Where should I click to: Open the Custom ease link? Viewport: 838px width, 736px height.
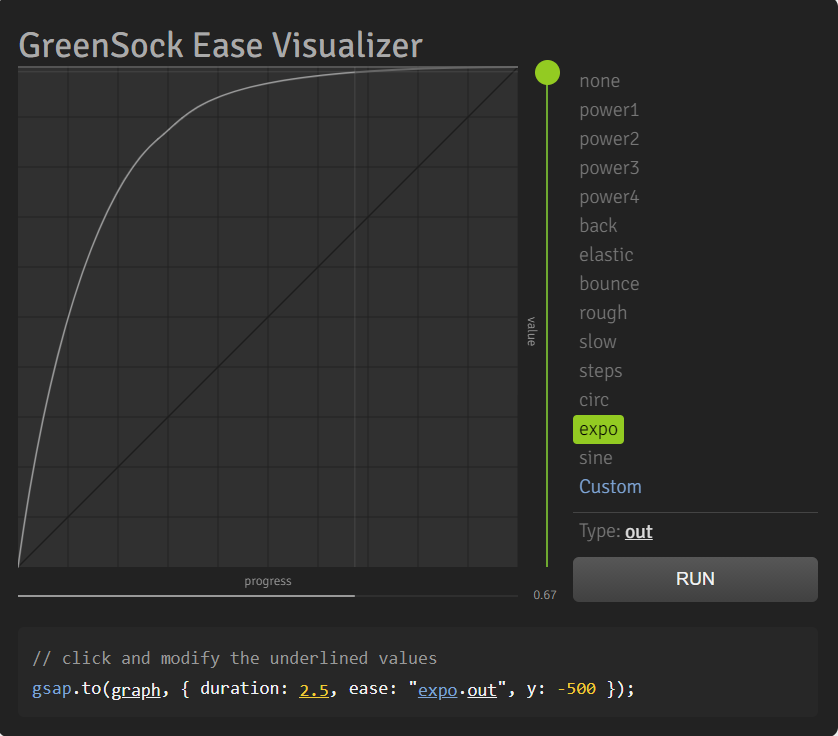click(x=610, y=487)
